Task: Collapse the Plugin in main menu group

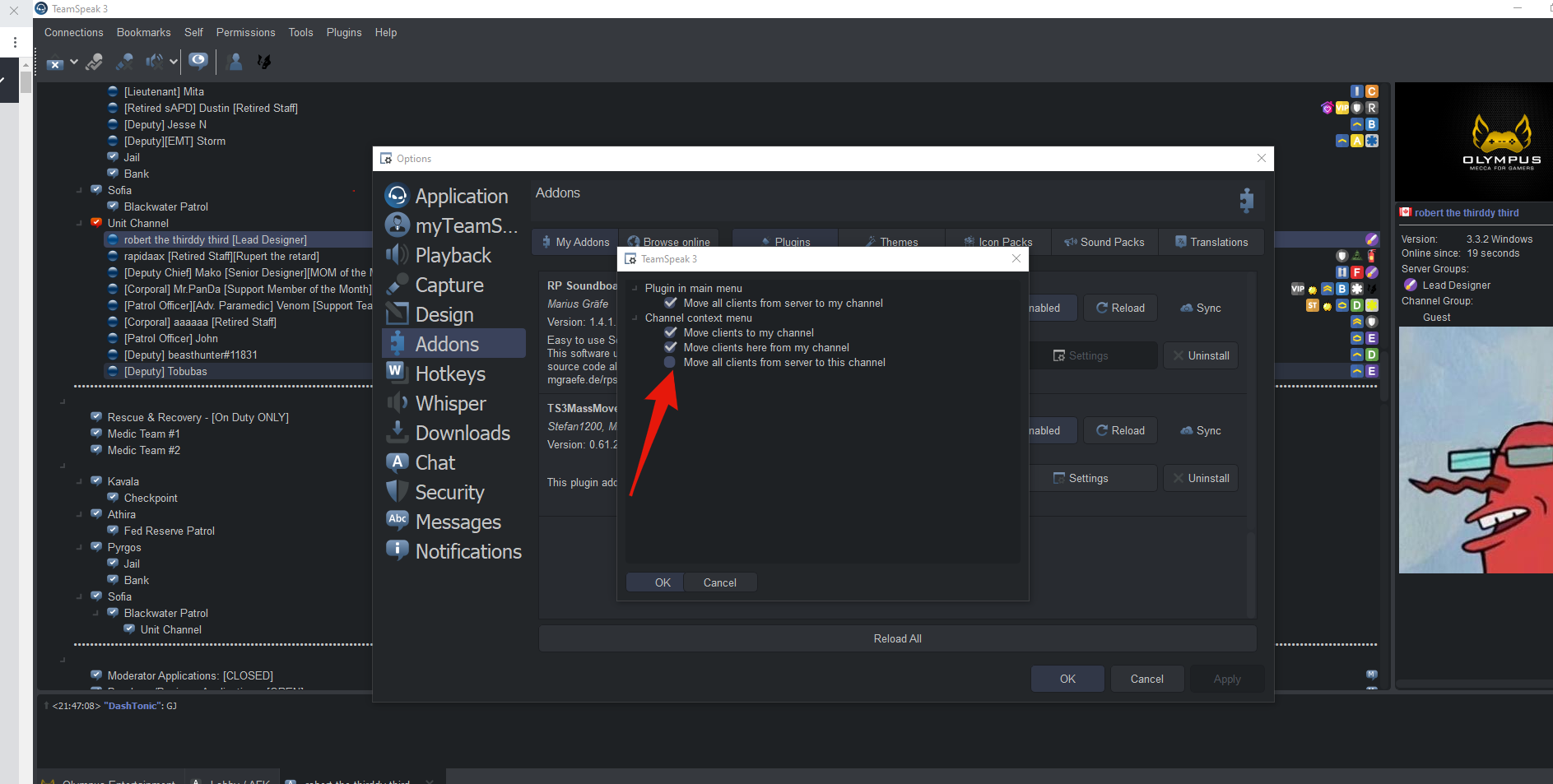Action: (x=635, y=288)
